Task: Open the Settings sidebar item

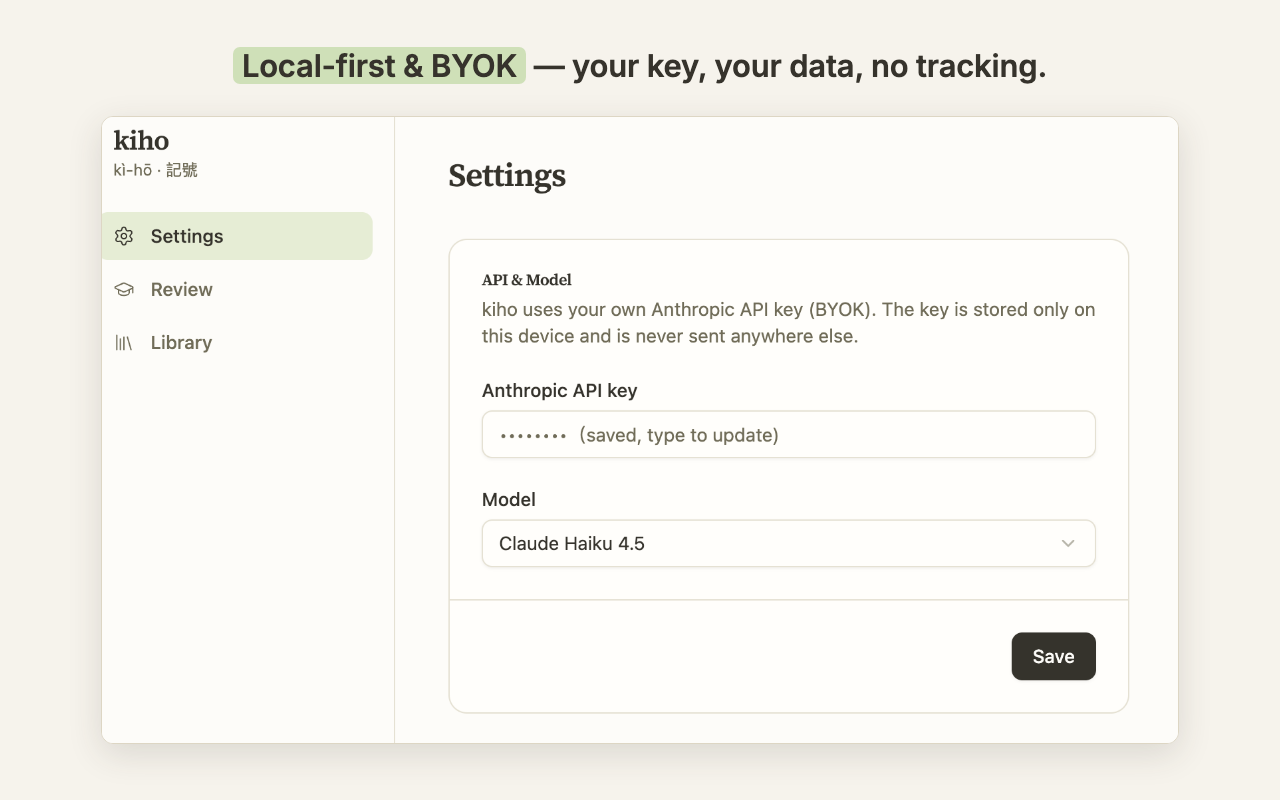Action: pos(237,236)
